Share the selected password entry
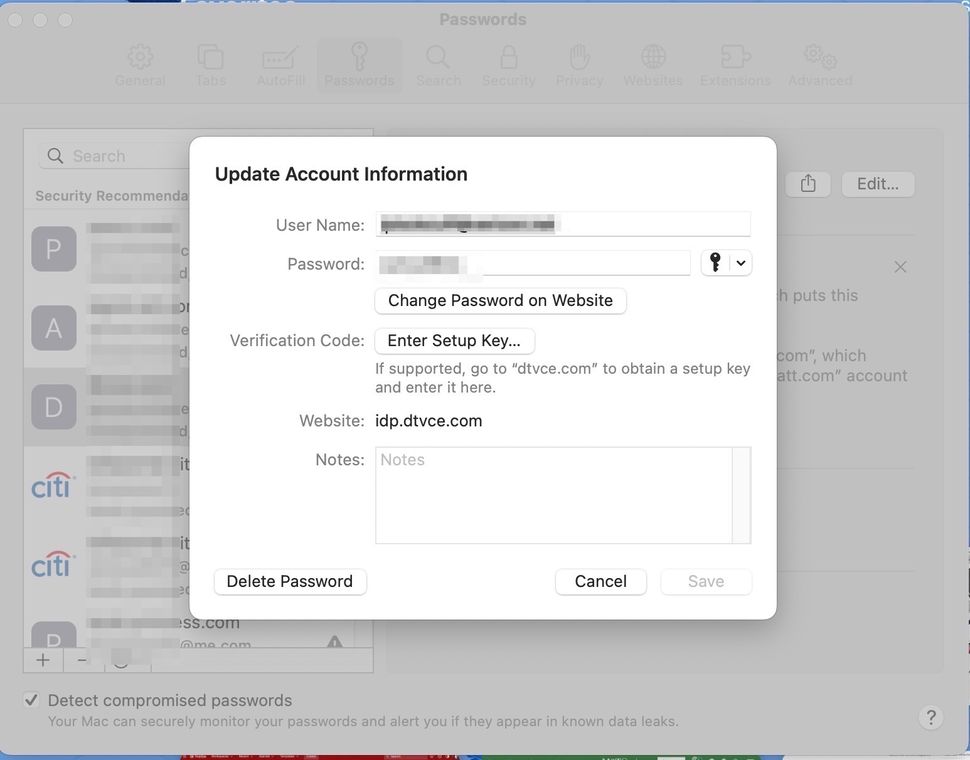 click(806, 183)
